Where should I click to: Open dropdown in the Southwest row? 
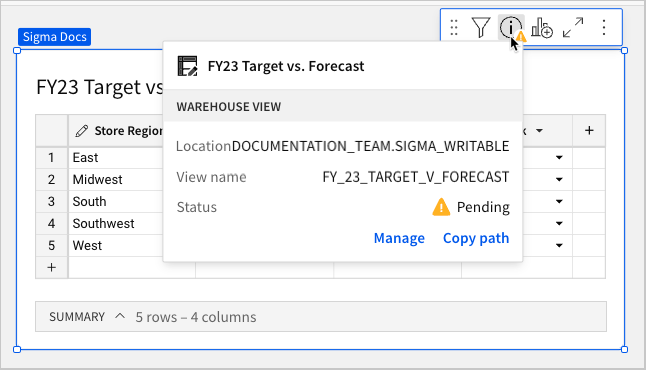(x=559, y=223)
